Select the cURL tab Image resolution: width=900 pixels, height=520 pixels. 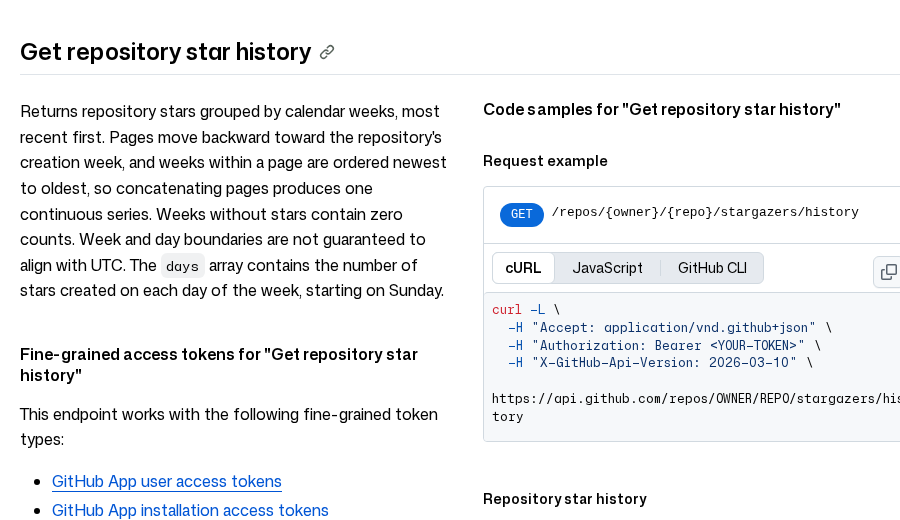click(x=523, y=268)
